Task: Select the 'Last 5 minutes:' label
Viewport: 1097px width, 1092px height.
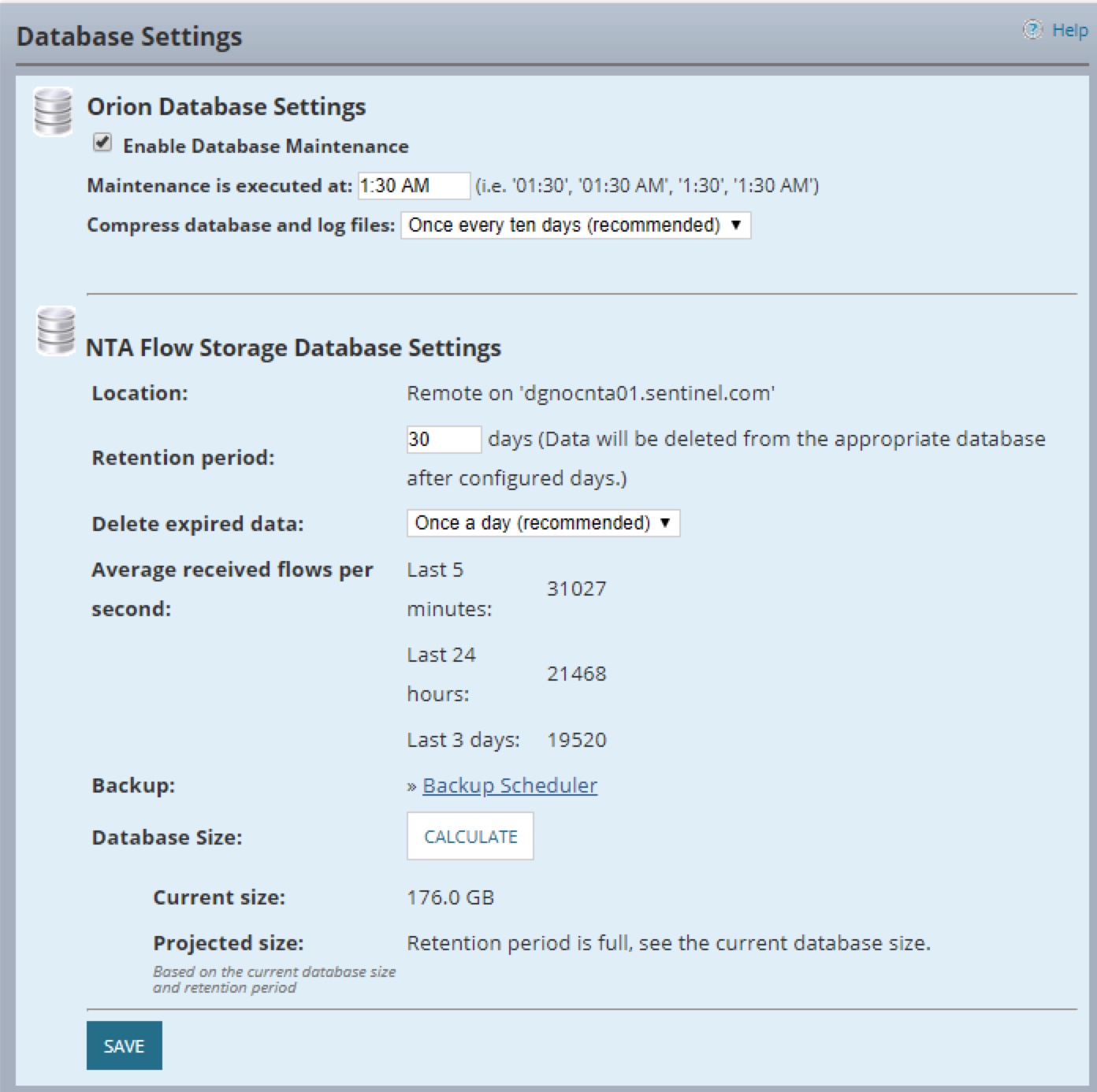Action: pyautogui.click(x=449, y=589)
